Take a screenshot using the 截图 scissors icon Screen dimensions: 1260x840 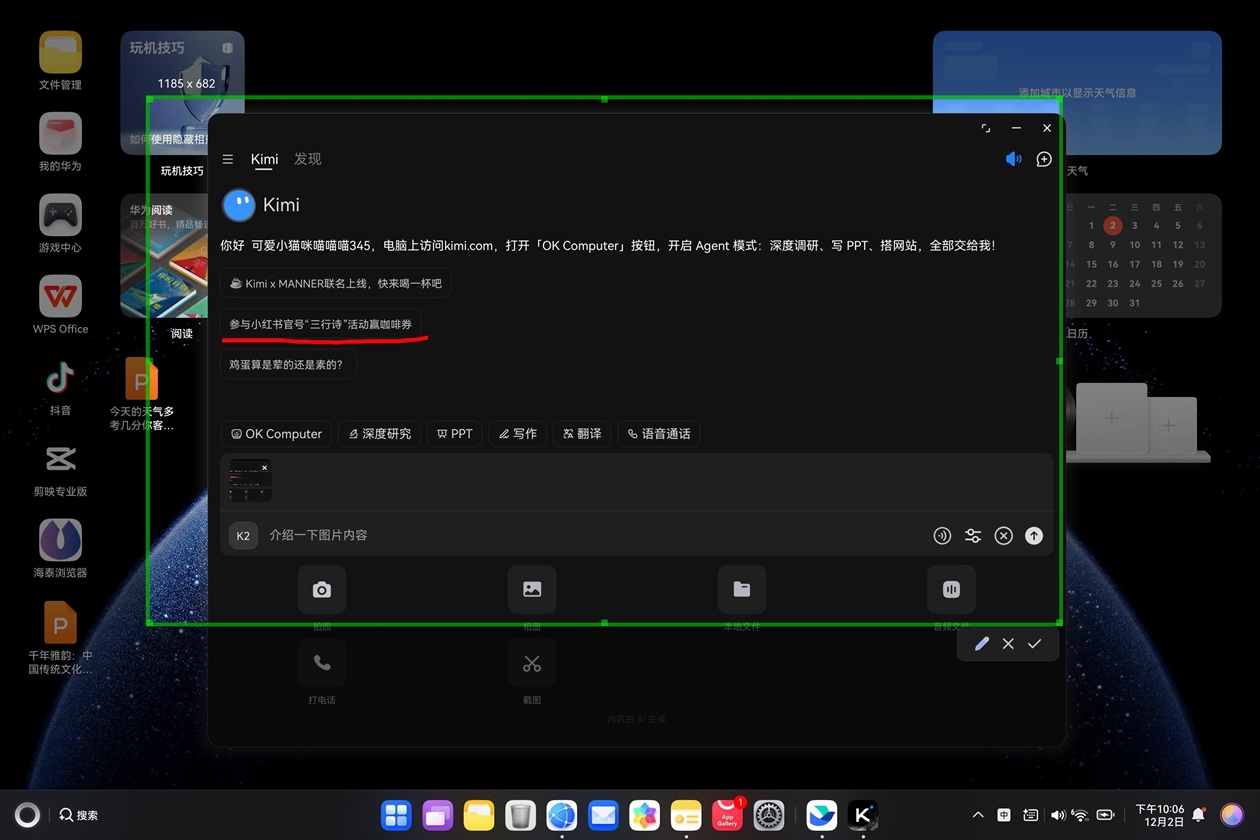click(x=531, y=663)
